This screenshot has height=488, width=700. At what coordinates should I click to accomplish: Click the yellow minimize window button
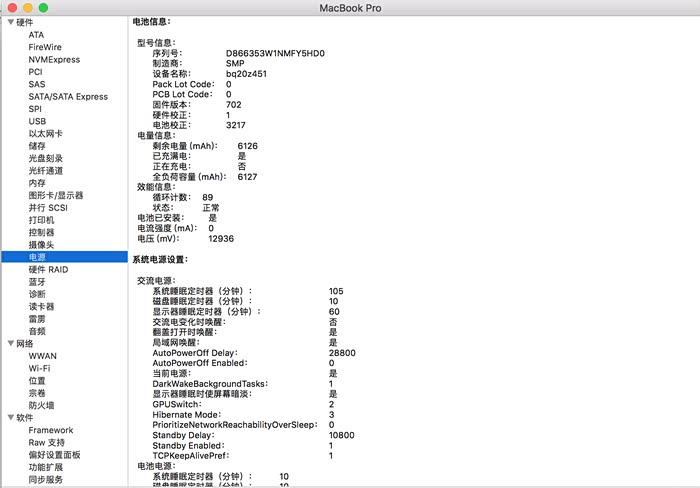(28, 8)
